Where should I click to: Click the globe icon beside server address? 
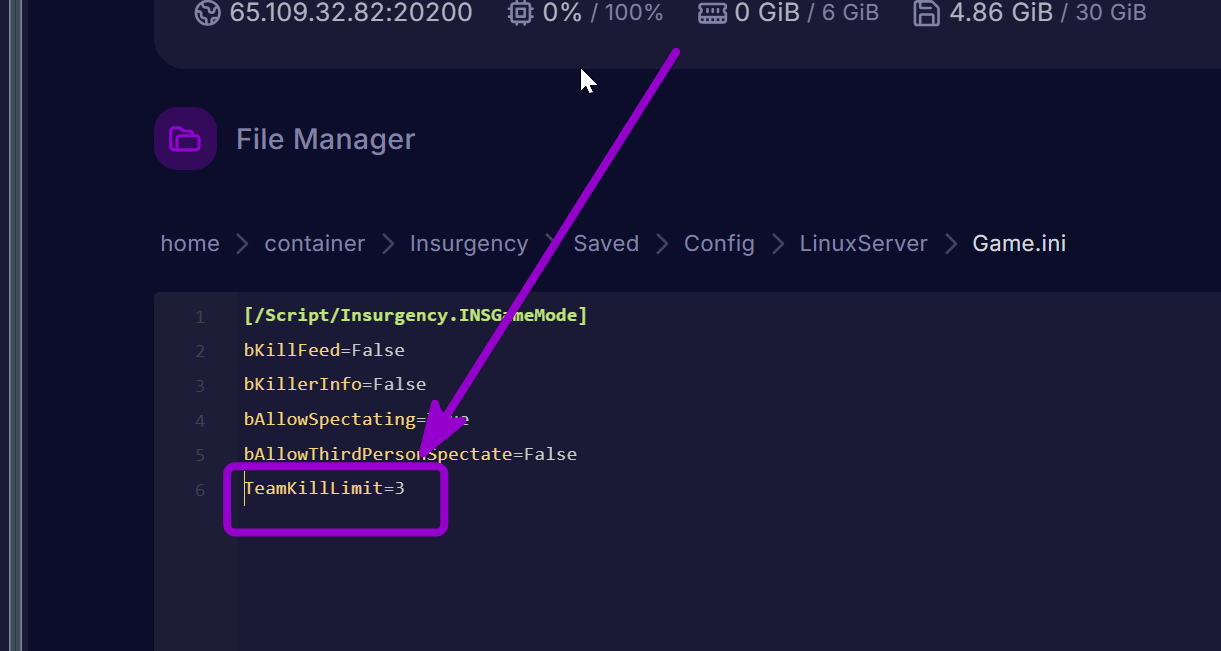207,13
